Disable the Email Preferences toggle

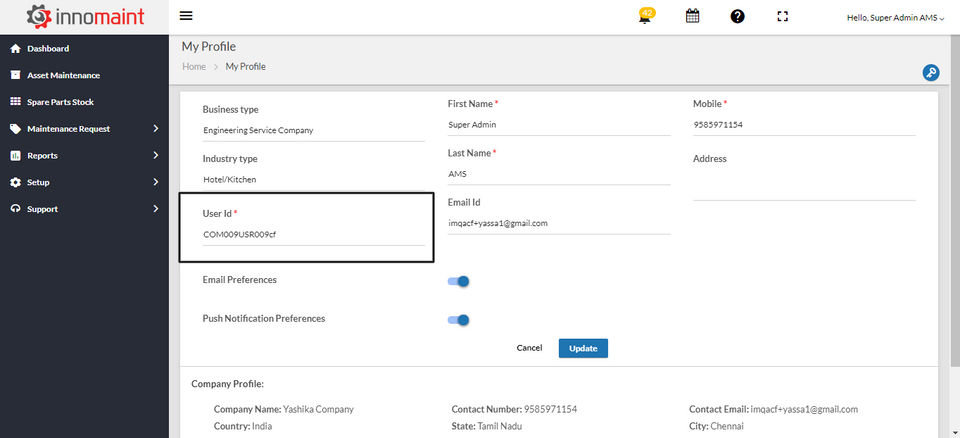(459, 281)
